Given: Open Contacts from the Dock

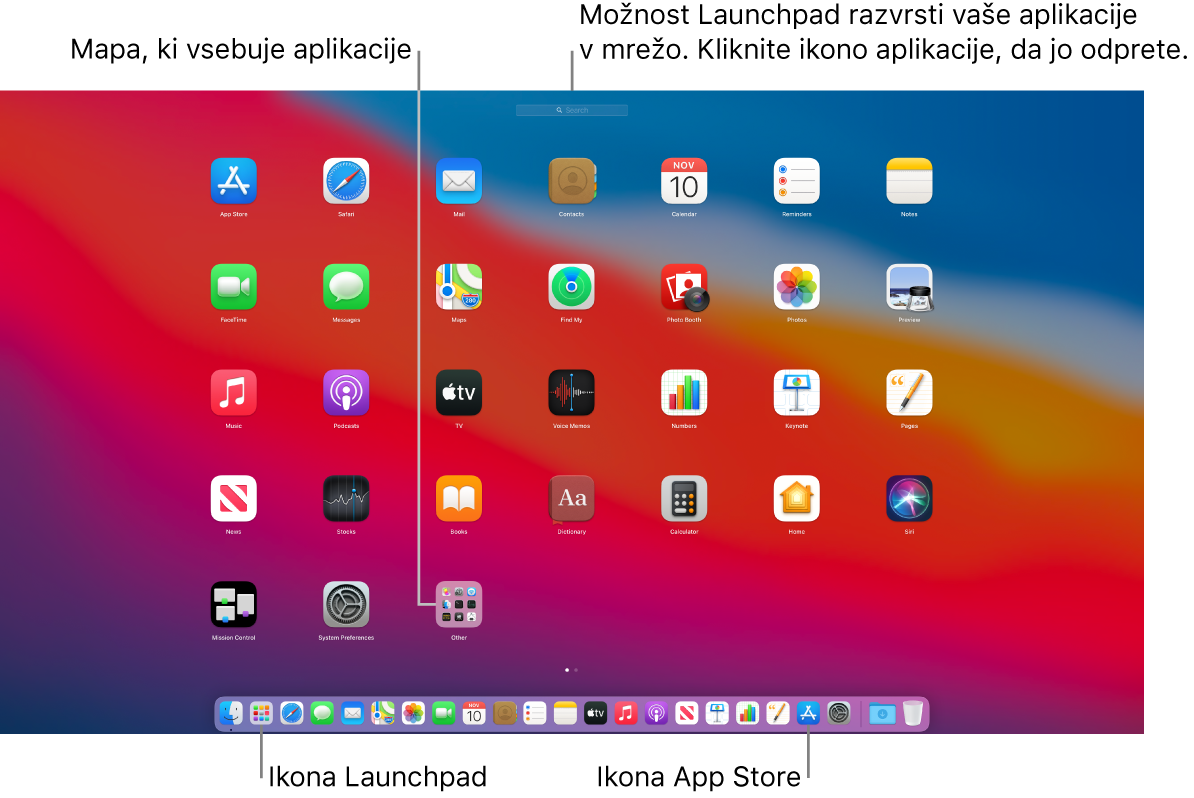Looking at the screenshot, I should [504, 713].
